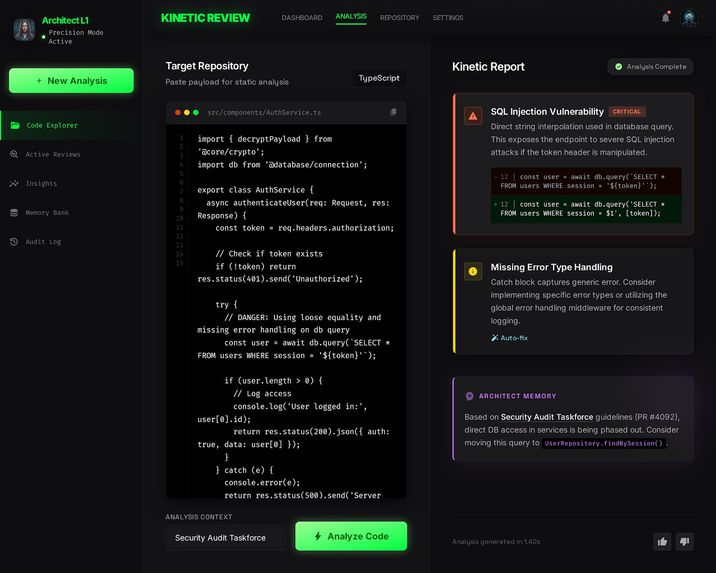Apply Auto-fix for error handling

tap(509, 338)
